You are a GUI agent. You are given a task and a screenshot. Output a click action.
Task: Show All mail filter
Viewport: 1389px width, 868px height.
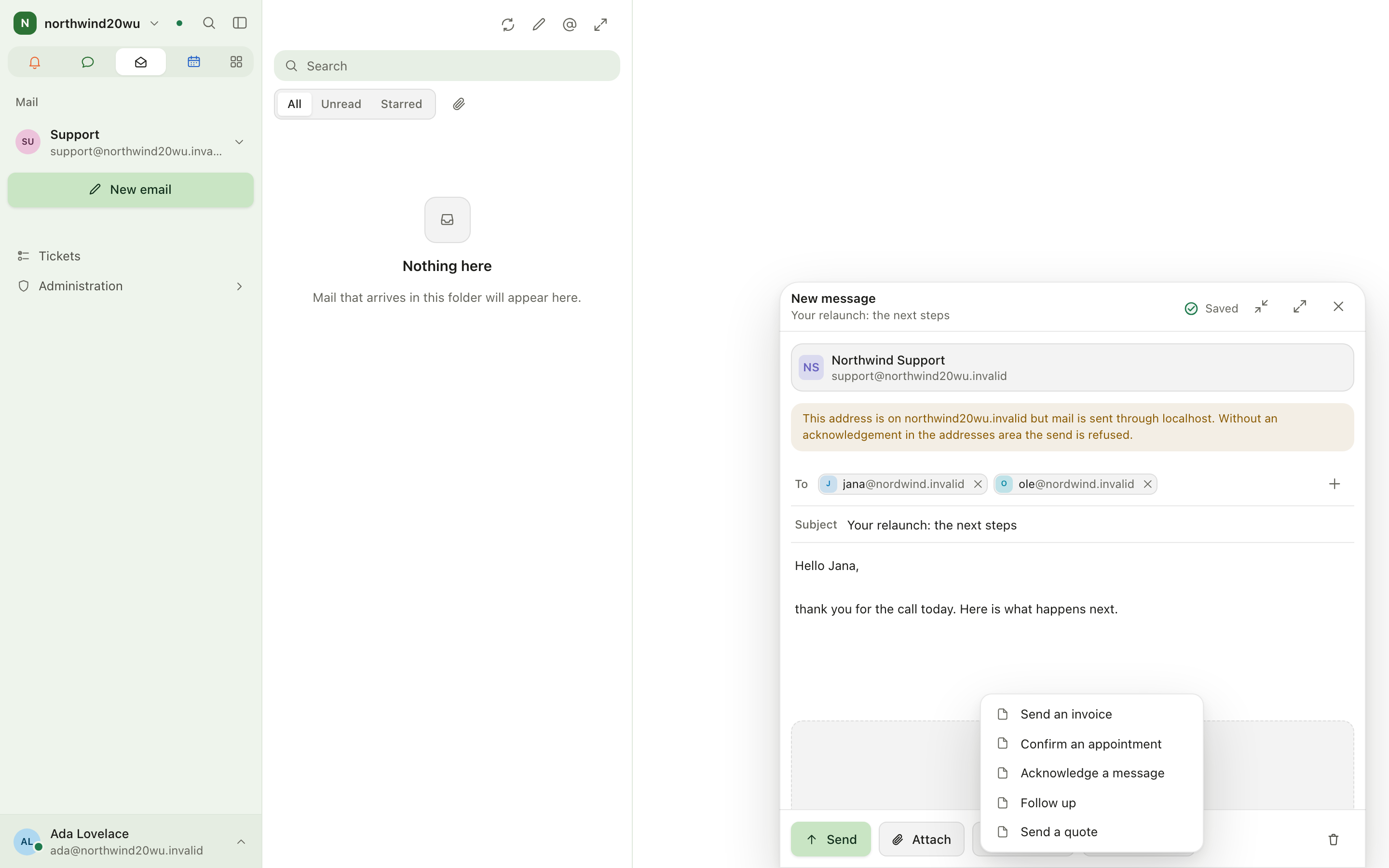pyautogui.click(x=295, y=104)
